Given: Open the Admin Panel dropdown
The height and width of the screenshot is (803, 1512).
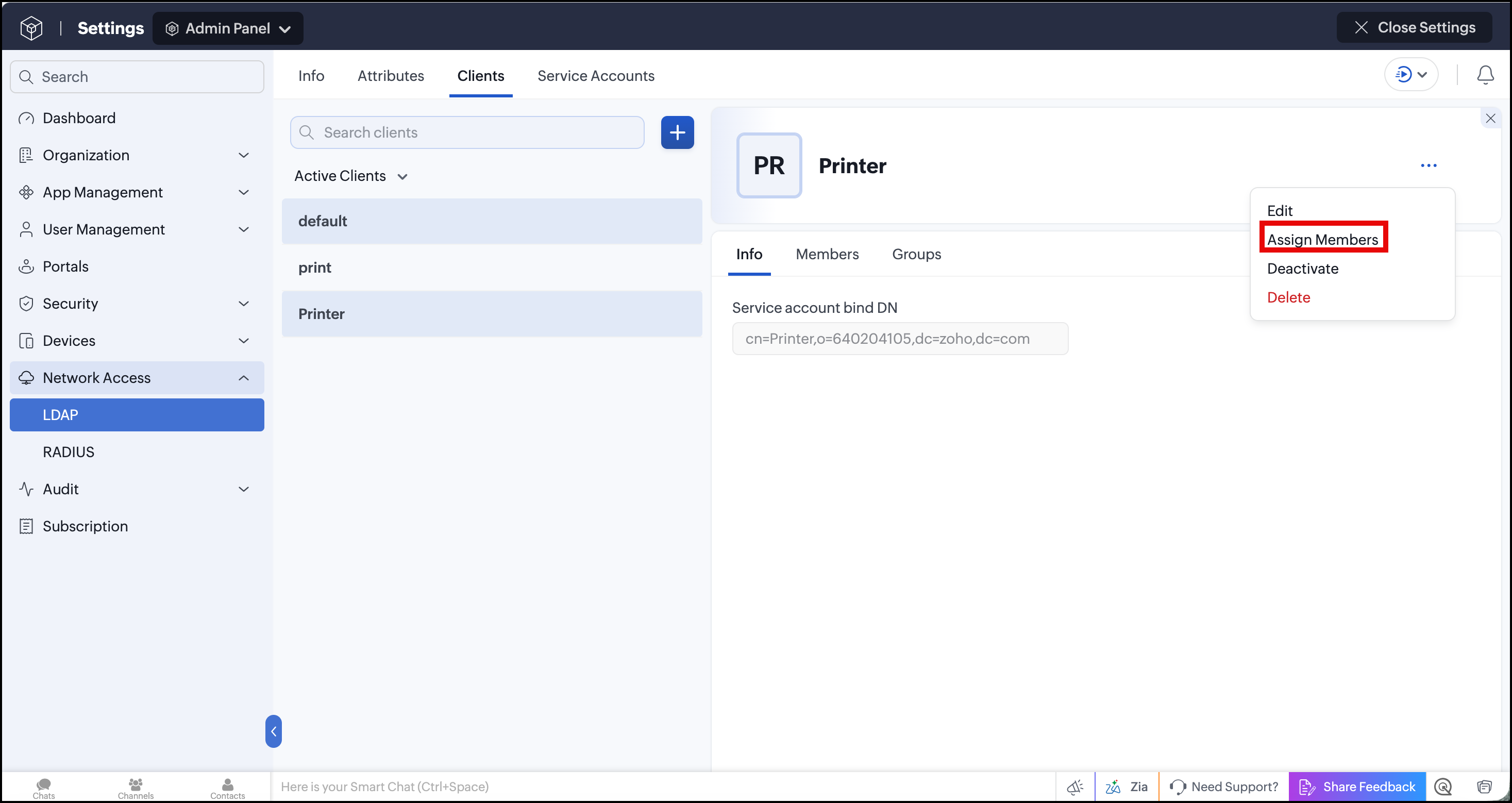Looking at the screenshot, I should click(x=228, y=28).
